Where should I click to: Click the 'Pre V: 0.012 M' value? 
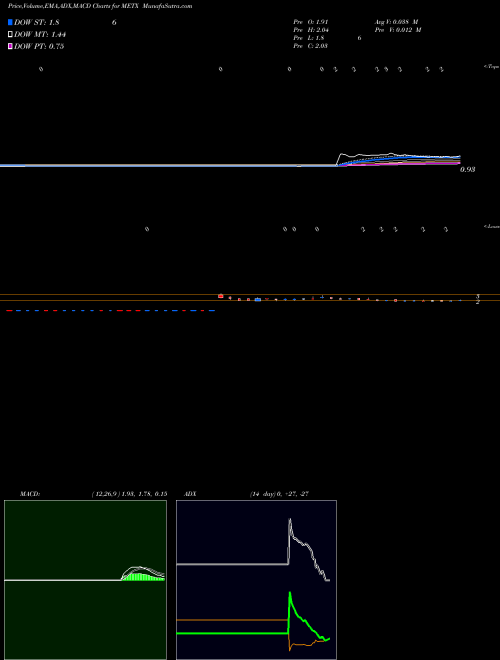pyautogui.click(x=398, y=30)
